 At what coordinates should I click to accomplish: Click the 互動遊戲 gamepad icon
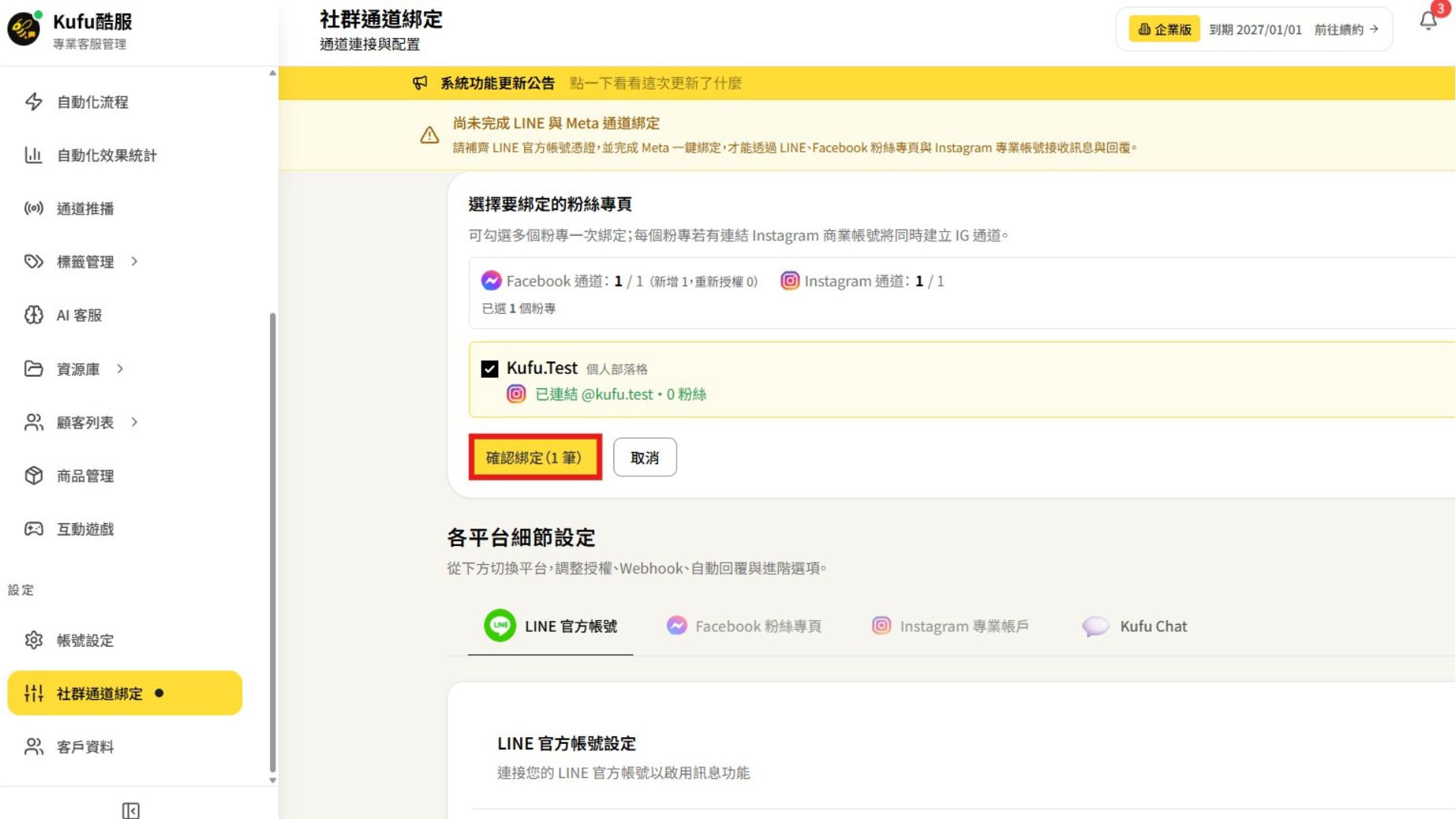33,529
